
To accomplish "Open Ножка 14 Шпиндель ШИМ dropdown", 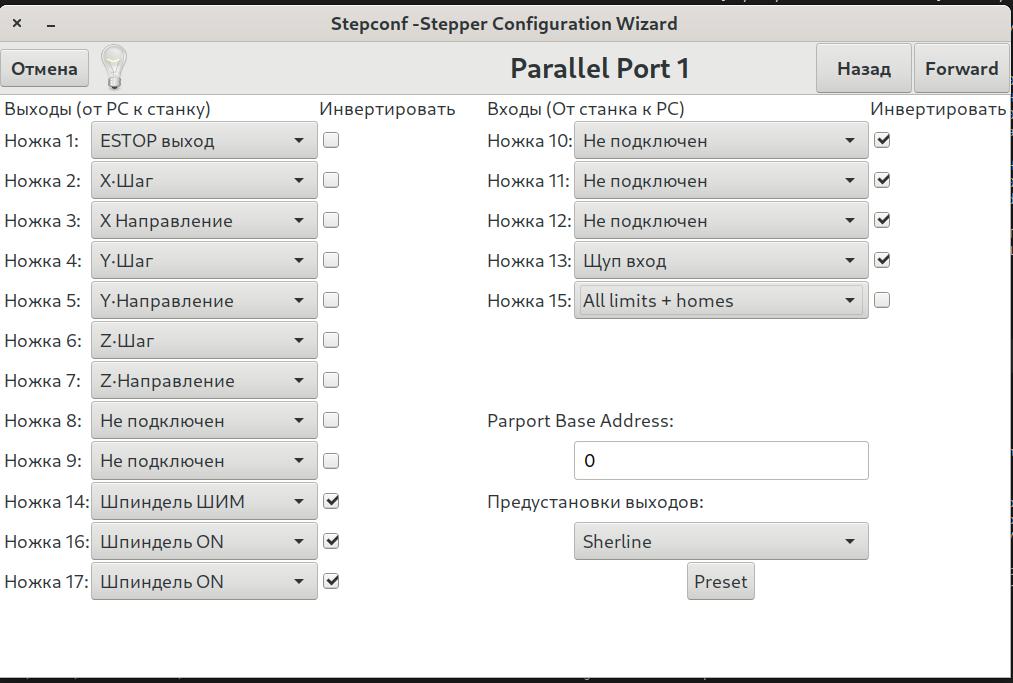I will [204, 502].
